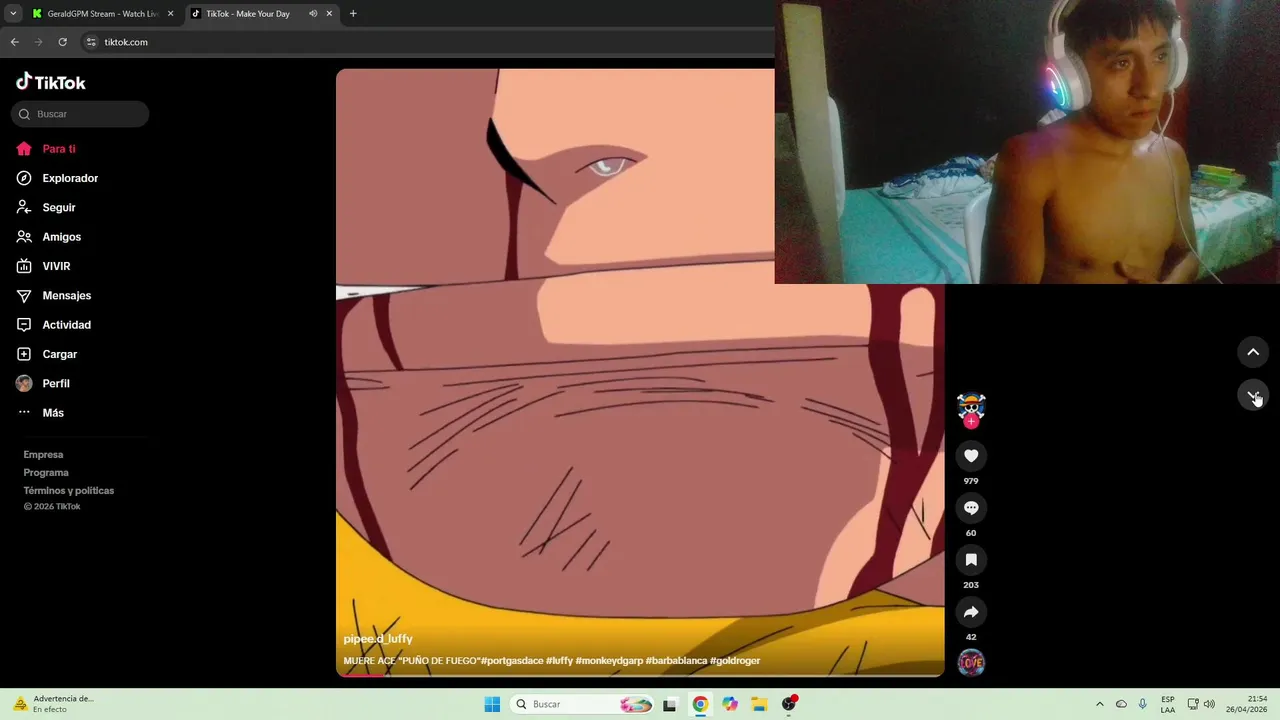The width and height of the screenshot is (1280, 720).
Task: Follow creator with red plus badge
Action: coord(971,421)
